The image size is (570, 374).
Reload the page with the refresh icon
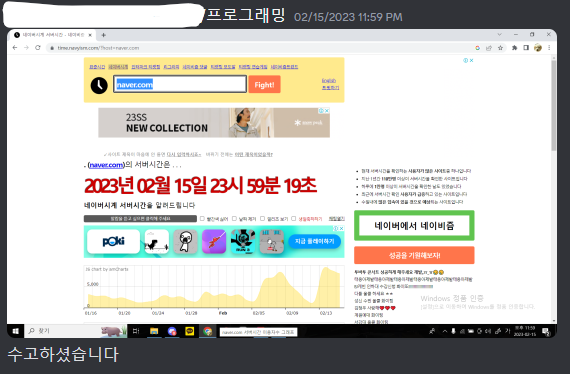[x=38, y=48]
